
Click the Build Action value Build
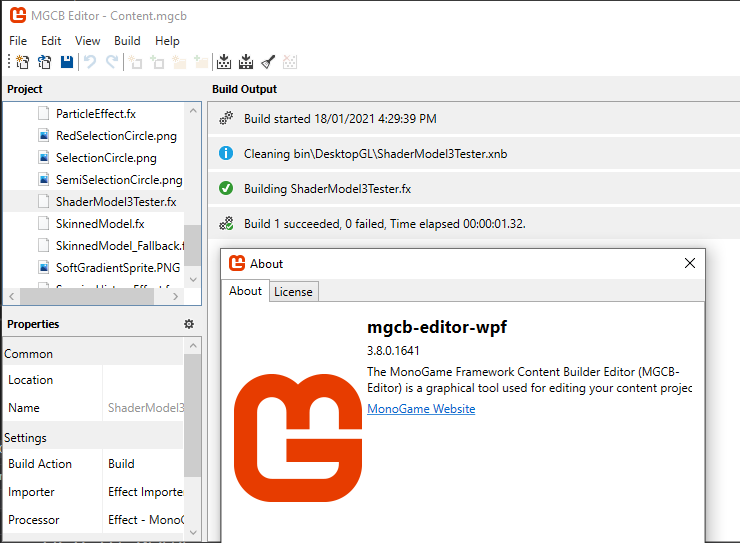[121, 464]
